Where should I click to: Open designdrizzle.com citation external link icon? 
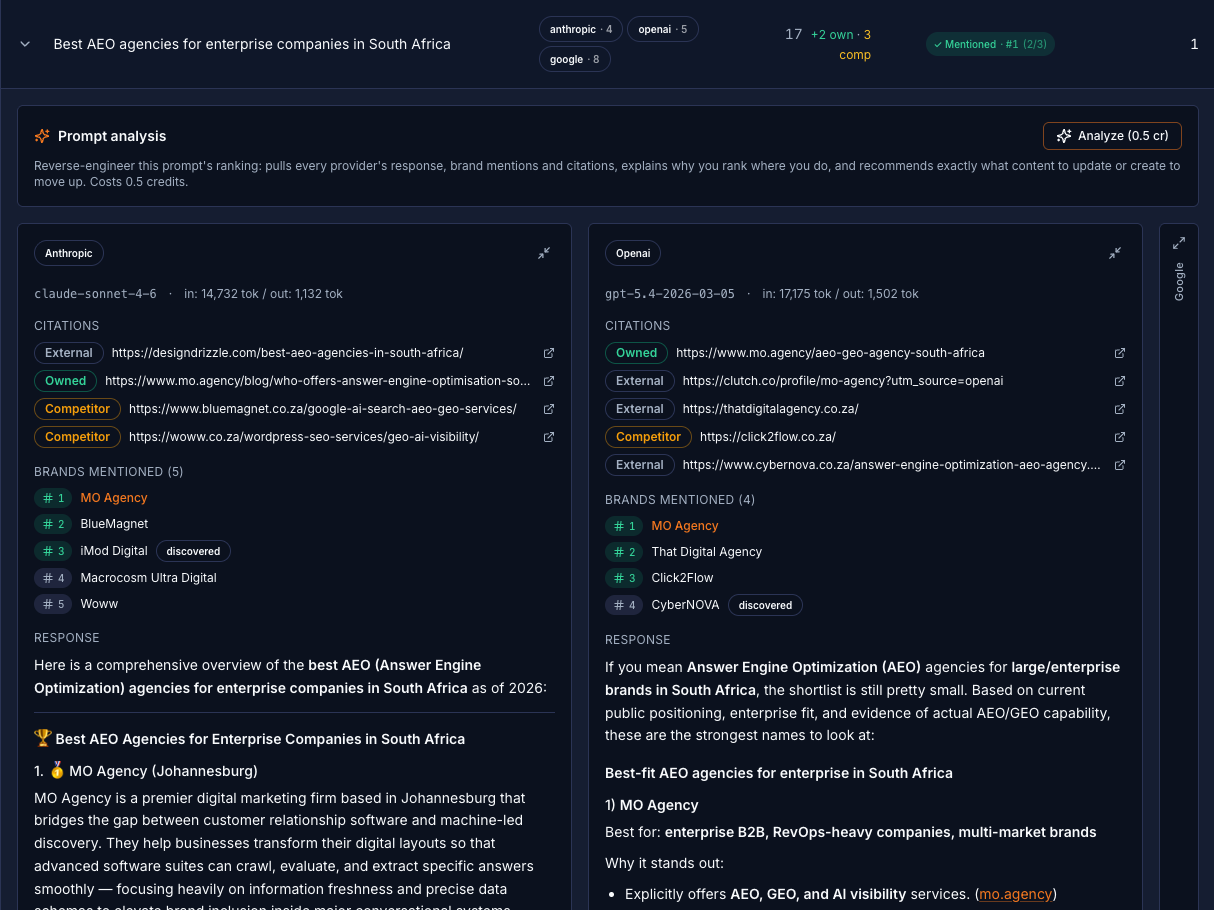(x=548, y=353)
